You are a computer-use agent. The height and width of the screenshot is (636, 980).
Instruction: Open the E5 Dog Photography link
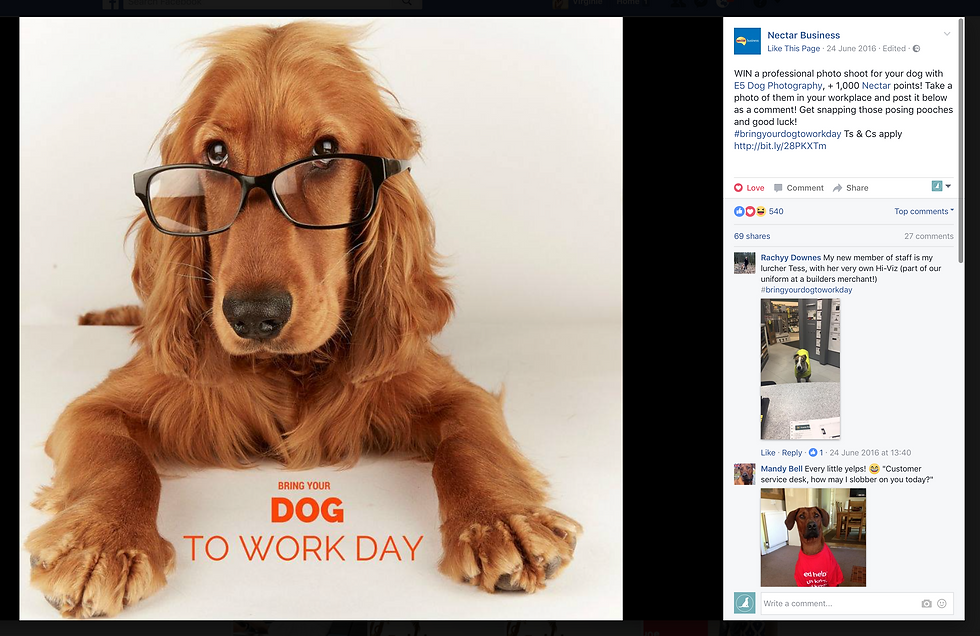pos(778,86)
